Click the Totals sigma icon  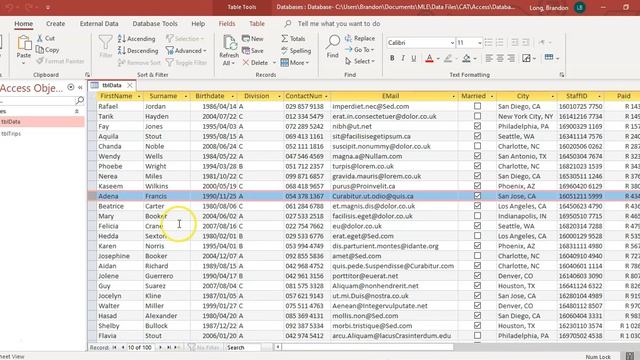click(x=284, y=38)
